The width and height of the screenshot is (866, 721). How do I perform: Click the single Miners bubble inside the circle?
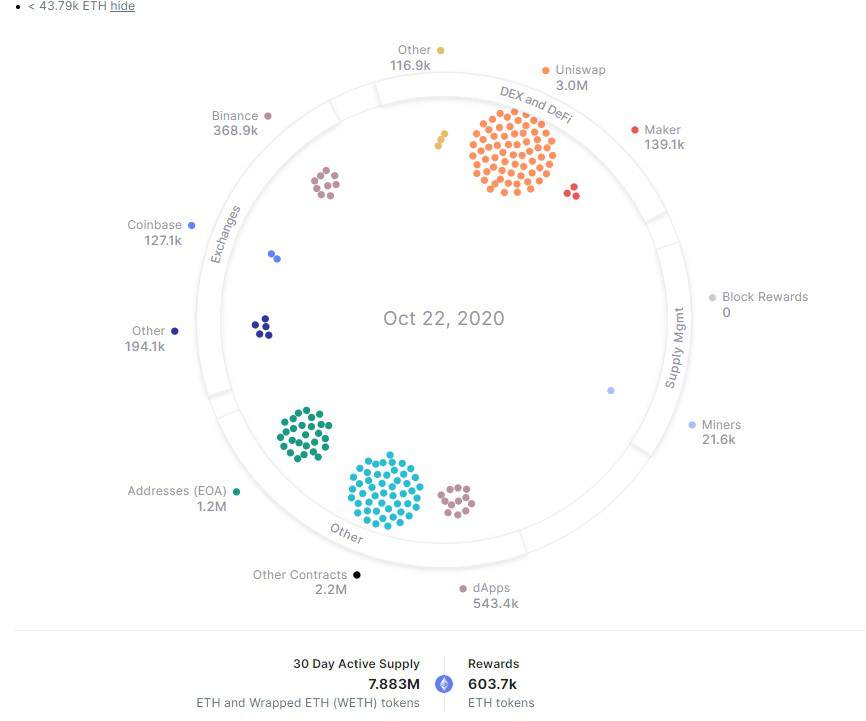611,391
